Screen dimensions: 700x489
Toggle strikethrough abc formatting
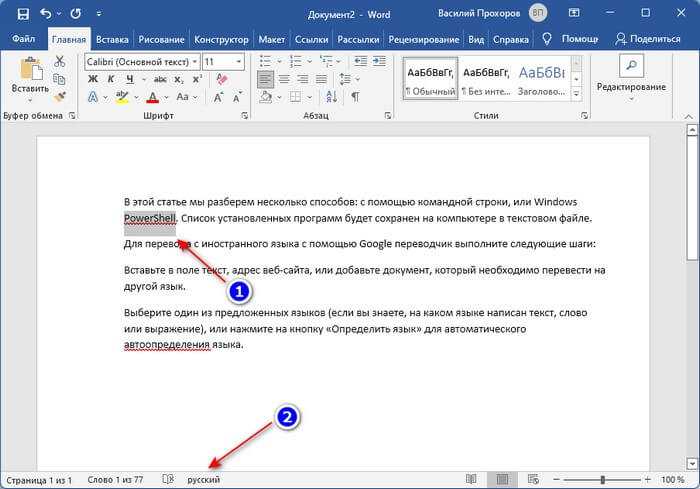(160, 79)
